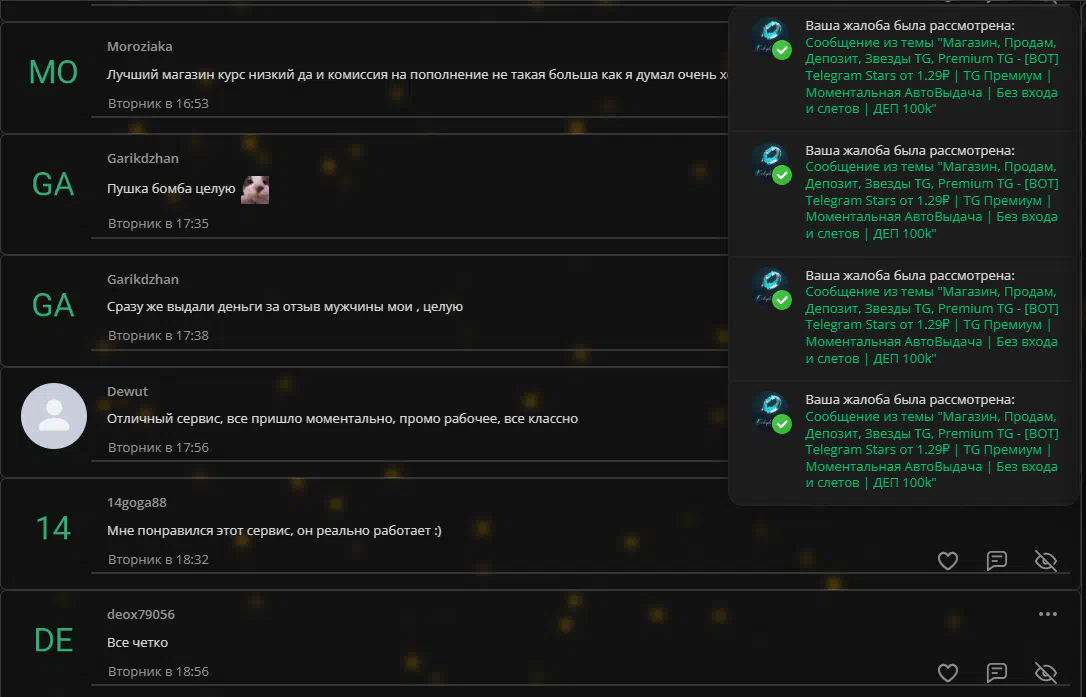Open the first "Ваша жалоба была рассмотрена" notification
The image size is (1086, 697).
[x=904, y=67]
